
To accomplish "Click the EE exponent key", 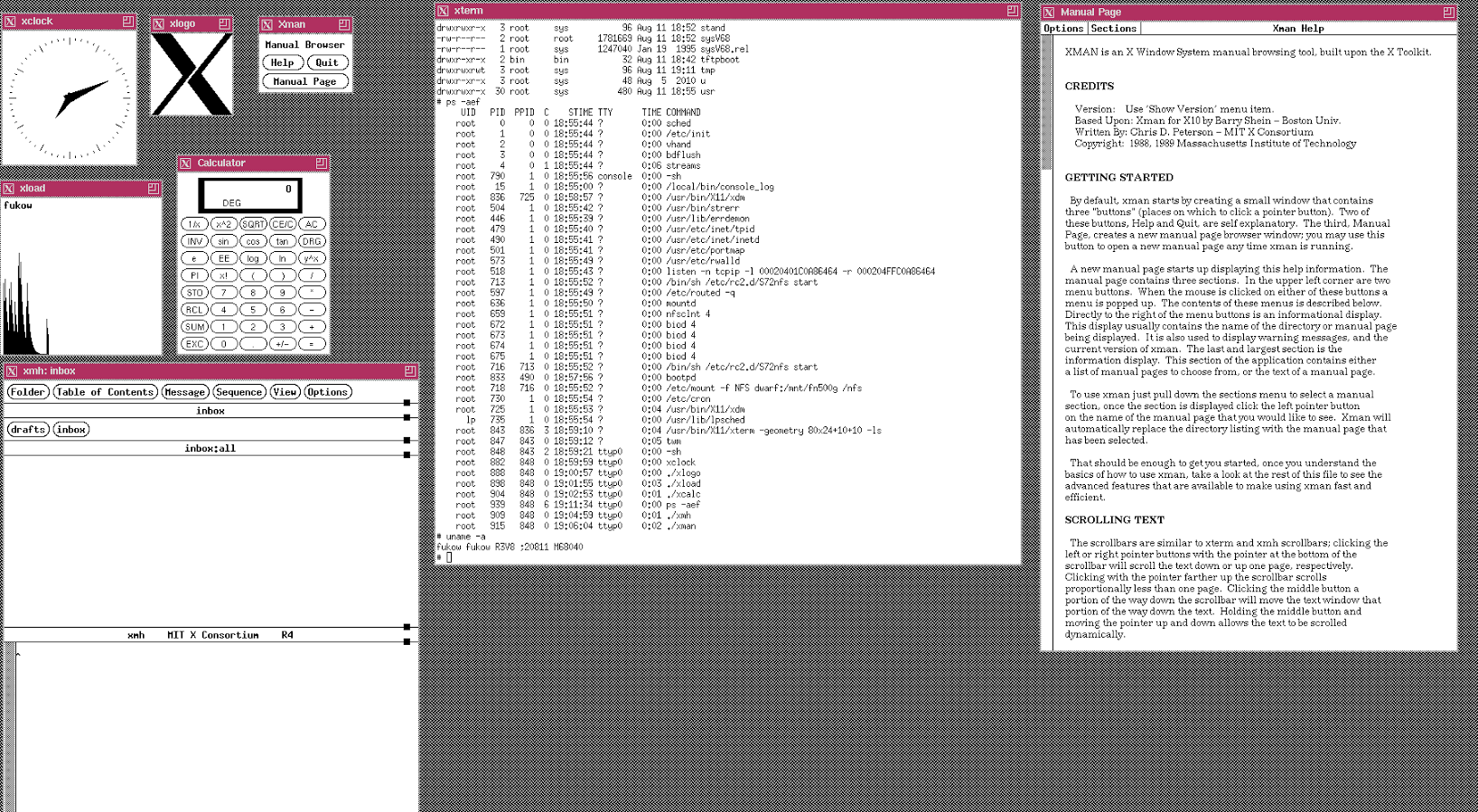I will tap(224, 258).
